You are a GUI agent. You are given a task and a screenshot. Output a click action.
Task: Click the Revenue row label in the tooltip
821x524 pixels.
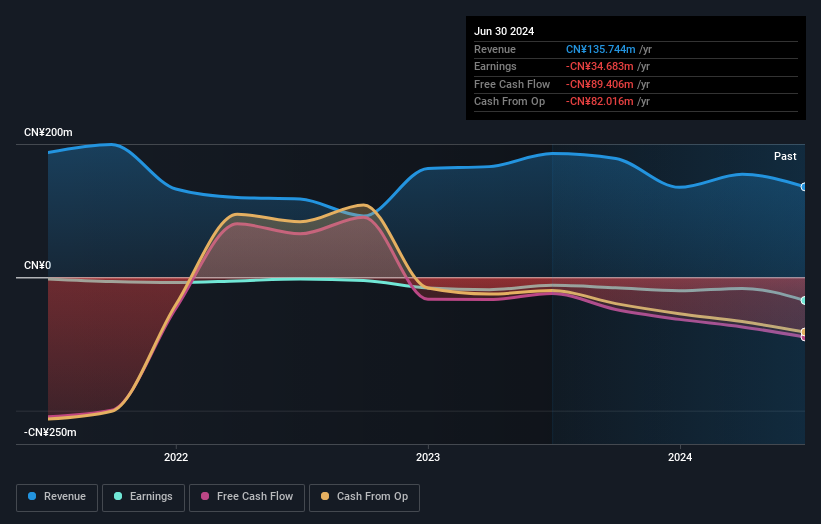495,49
